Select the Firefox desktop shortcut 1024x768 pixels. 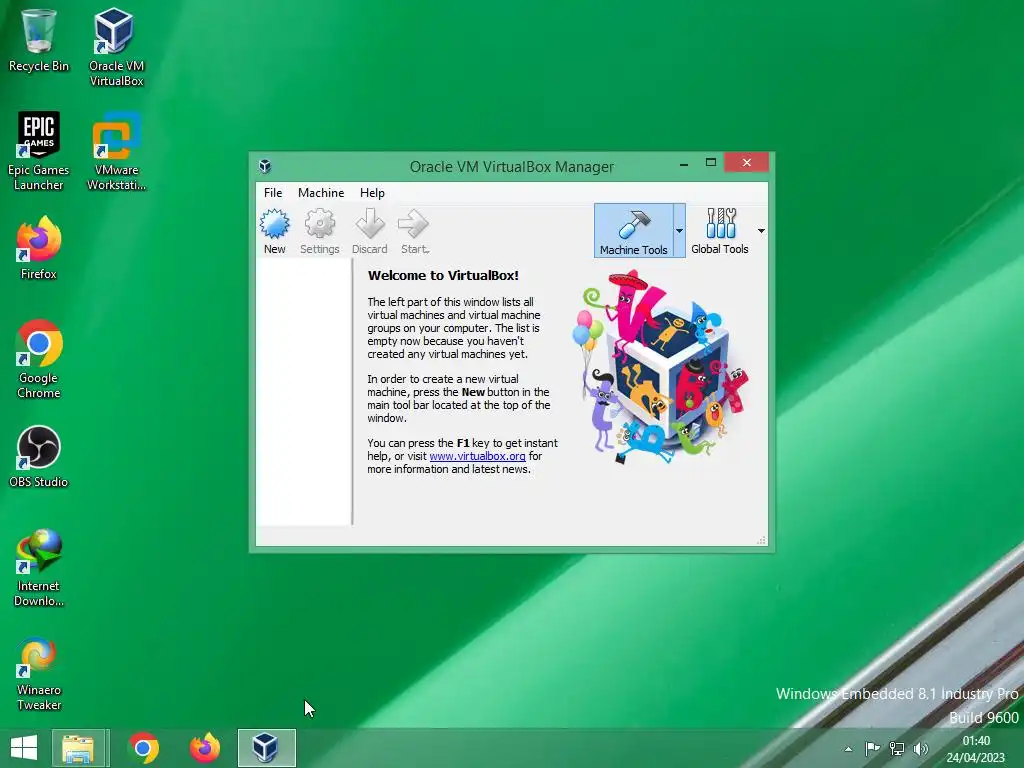pyautogui.click(x=39, y=248)
